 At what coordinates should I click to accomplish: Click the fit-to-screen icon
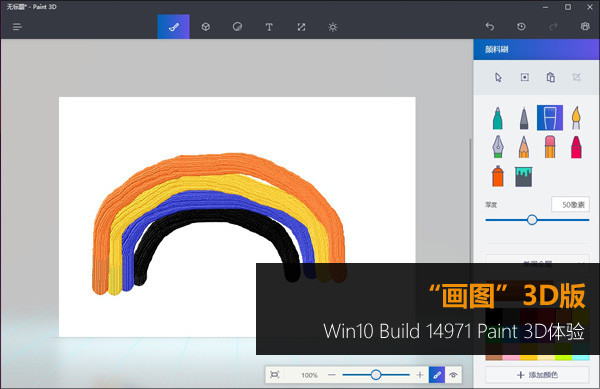(274, 375)
